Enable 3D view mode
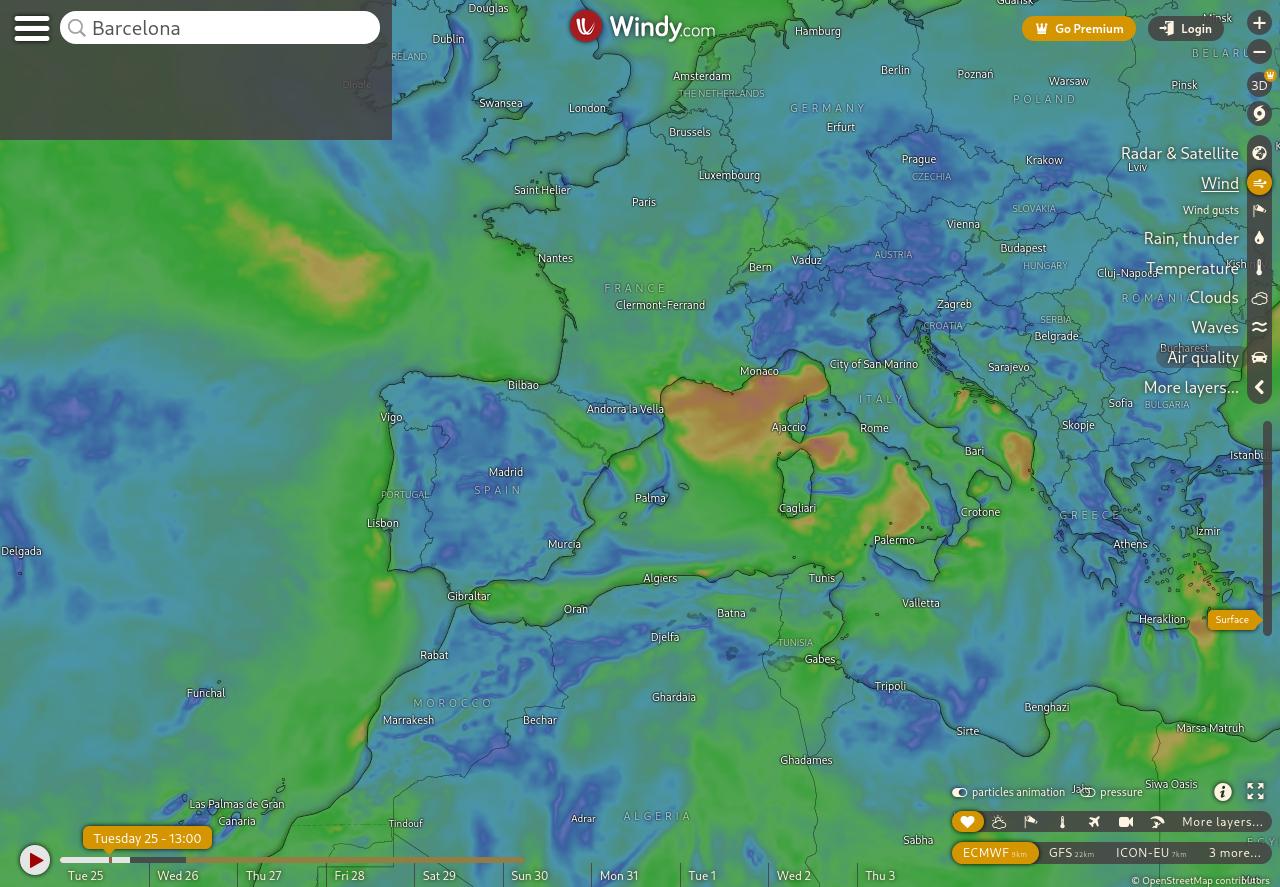 pyautogui.click(x=1259, y=85)
